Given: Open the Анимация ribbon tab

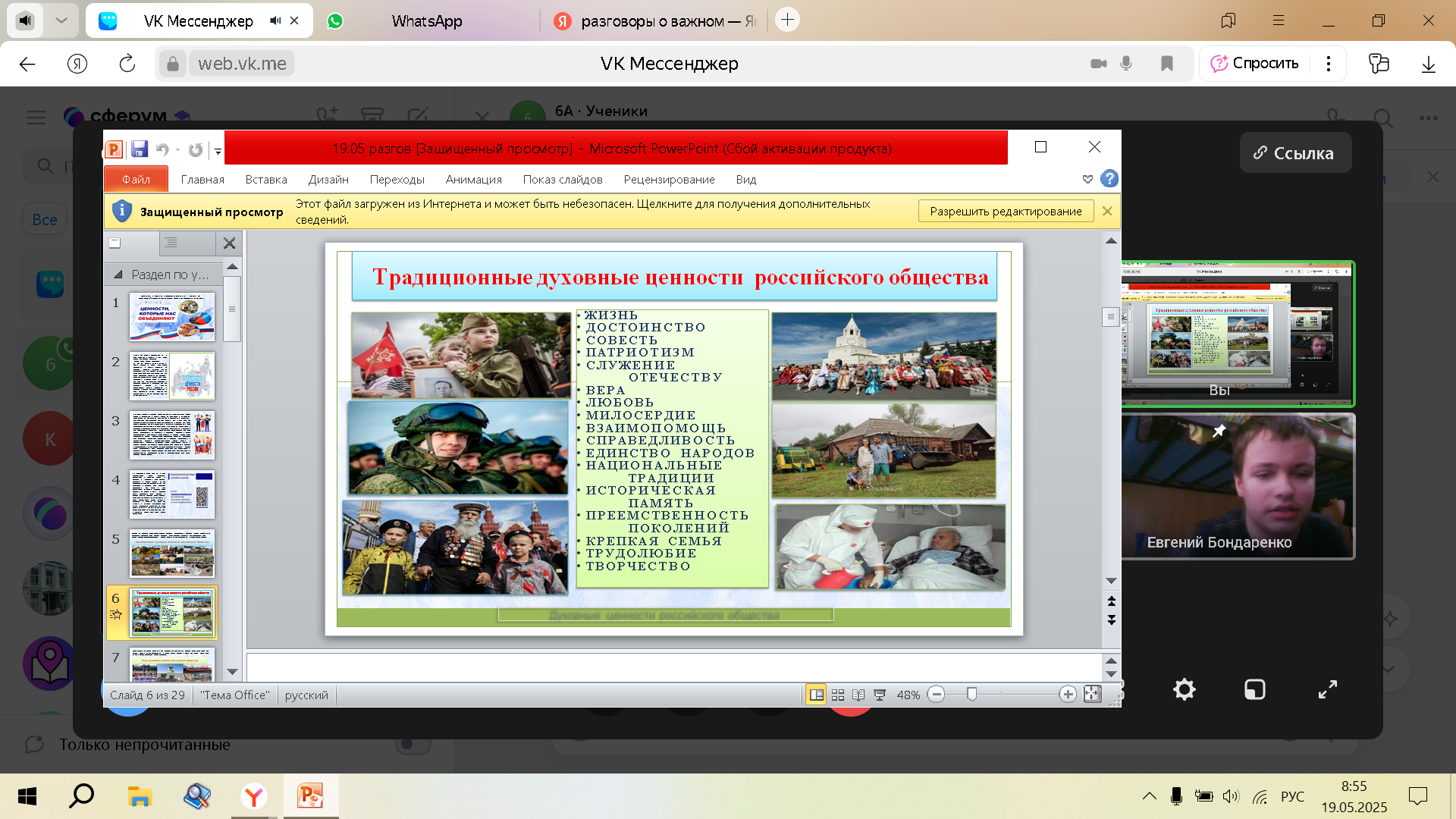Looking at the screenshot, I should pyautogui.click(x=474, y=179).
